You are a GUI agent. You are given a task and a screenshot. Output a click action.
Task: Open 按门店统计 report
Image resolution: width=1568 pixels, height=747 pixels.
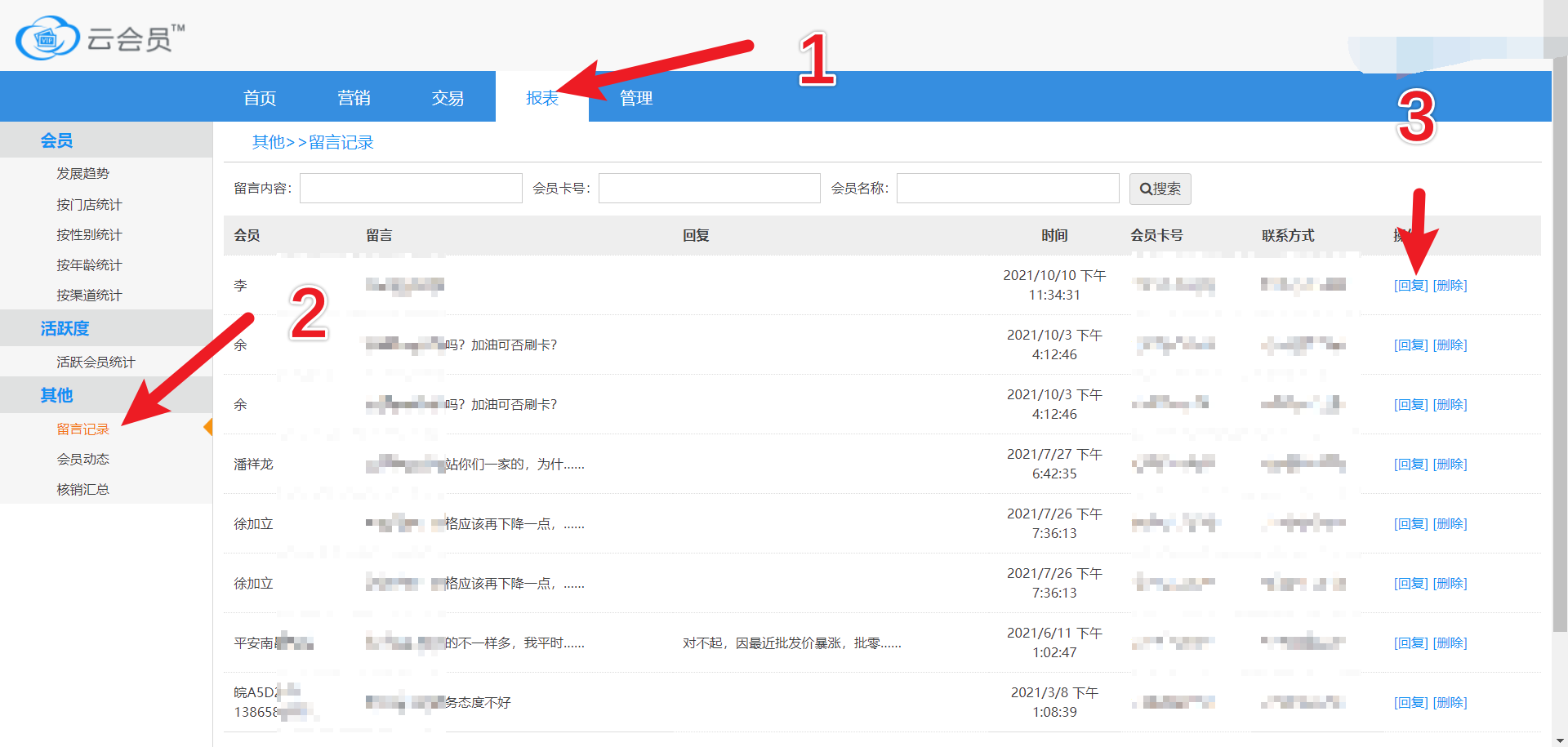pyautogui.click(x=89, y=204)
